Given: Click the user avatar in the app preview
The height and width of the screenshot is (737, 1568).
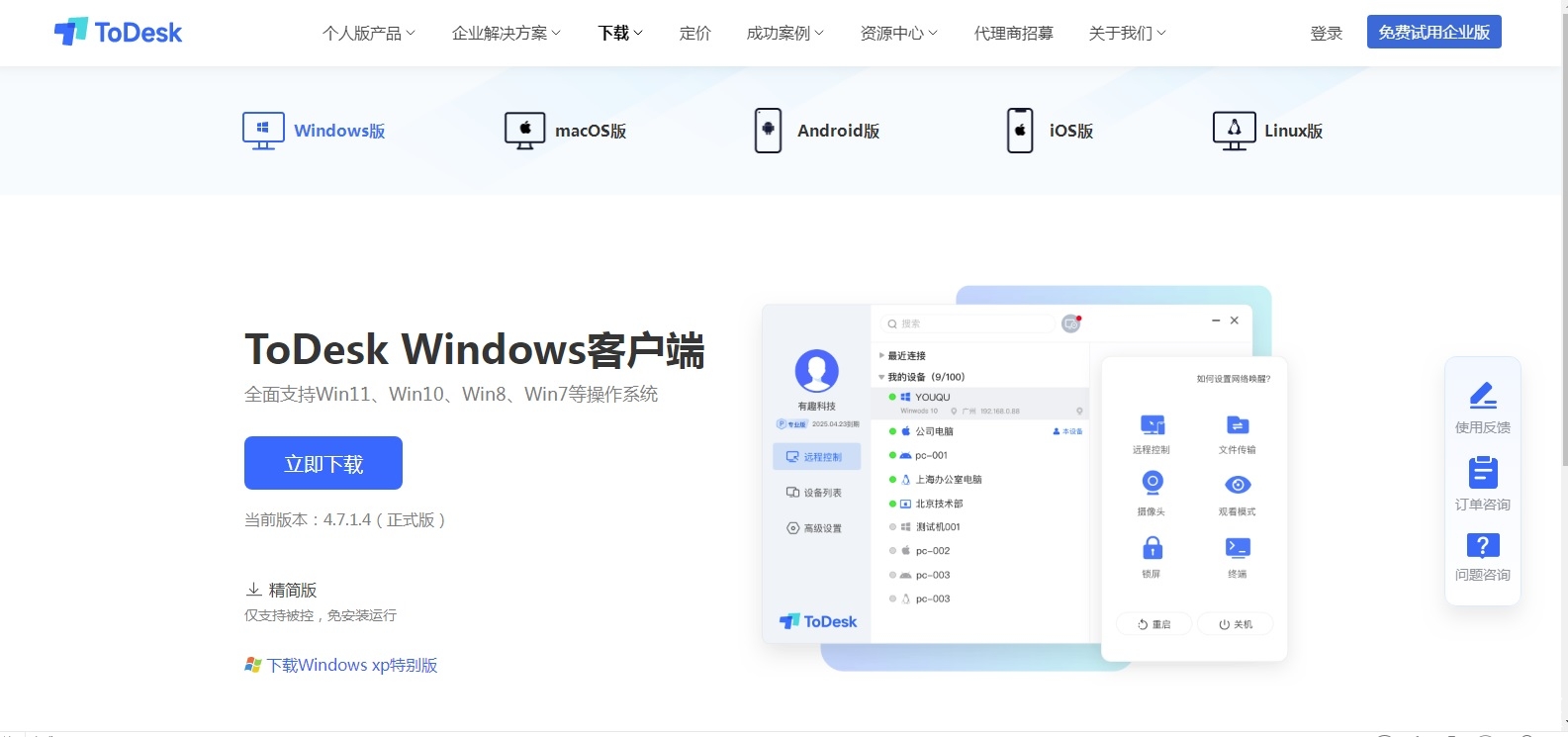Looking at the screenshot, I should (817, 371).
